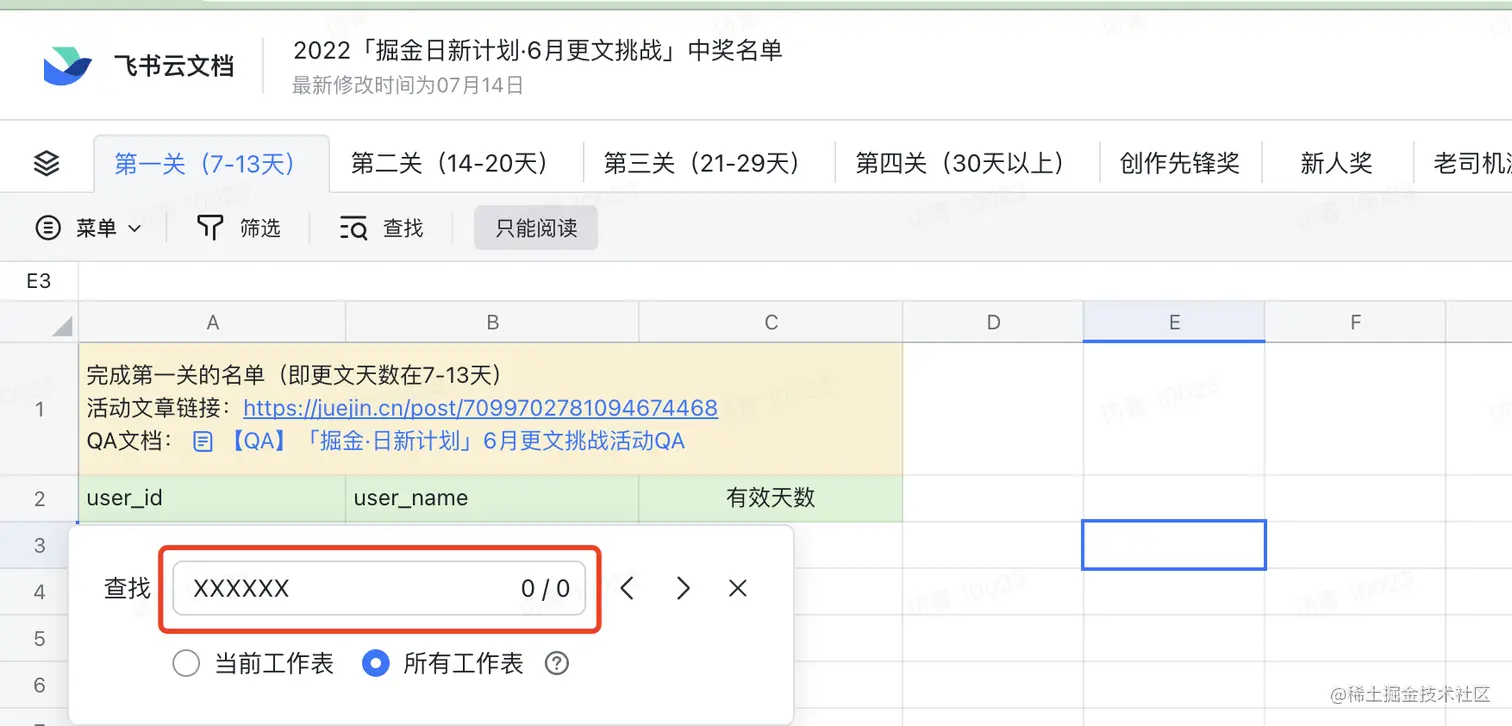Expand the 菜单 dropdown arrow
The image size is (1512, 726).
click(x=135, y=229)
